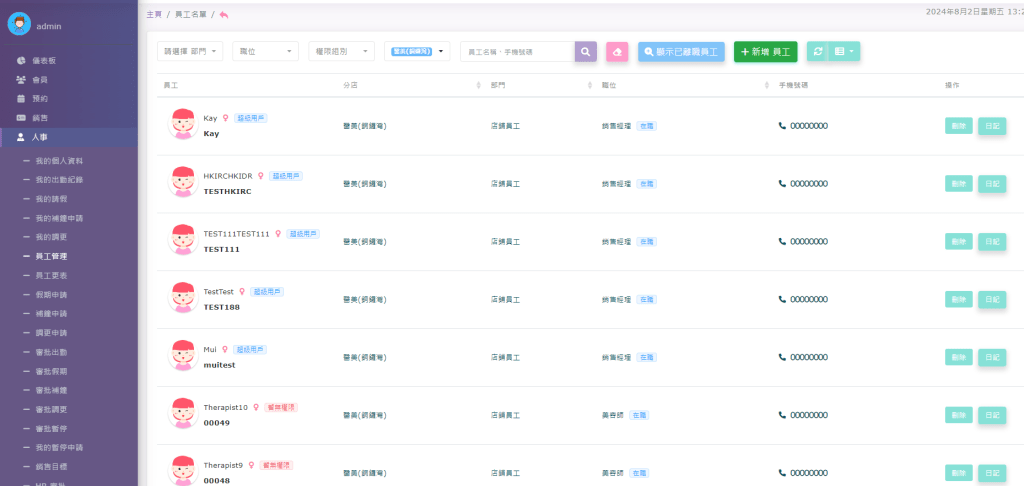
Task: Open 會員 members section in the sidebar
Action: [x=40, y=80]
